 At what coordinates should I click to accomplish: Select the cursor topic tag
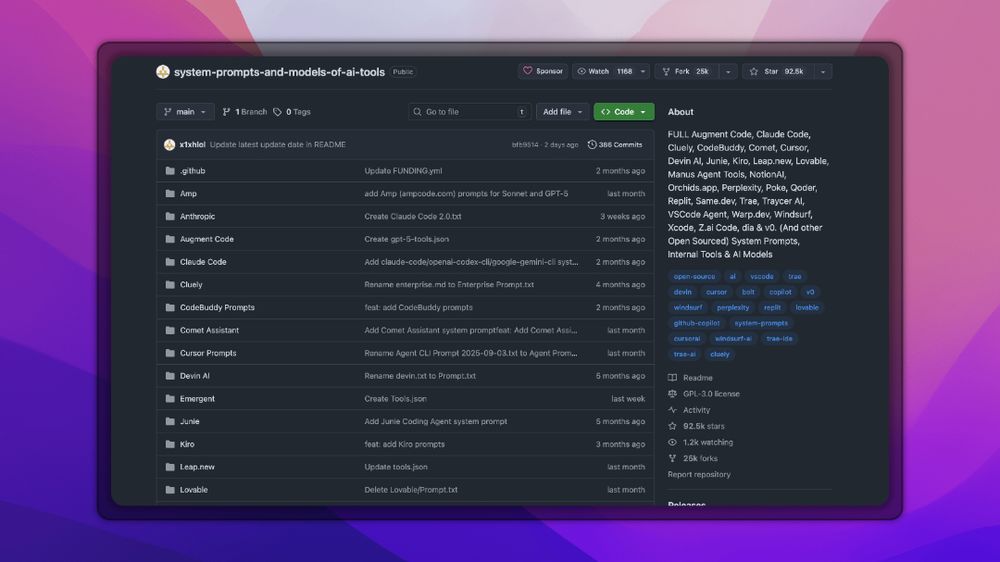(716, 292)
